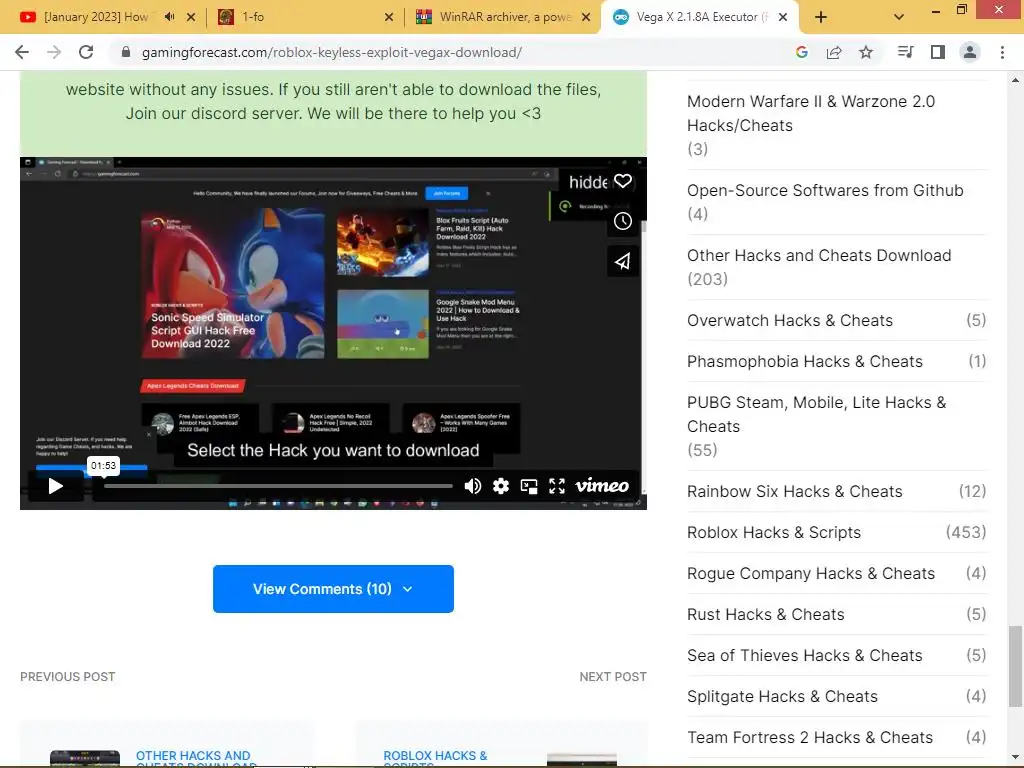Toggle browser side panel
Screen dimensions: 1024x768
938,52
